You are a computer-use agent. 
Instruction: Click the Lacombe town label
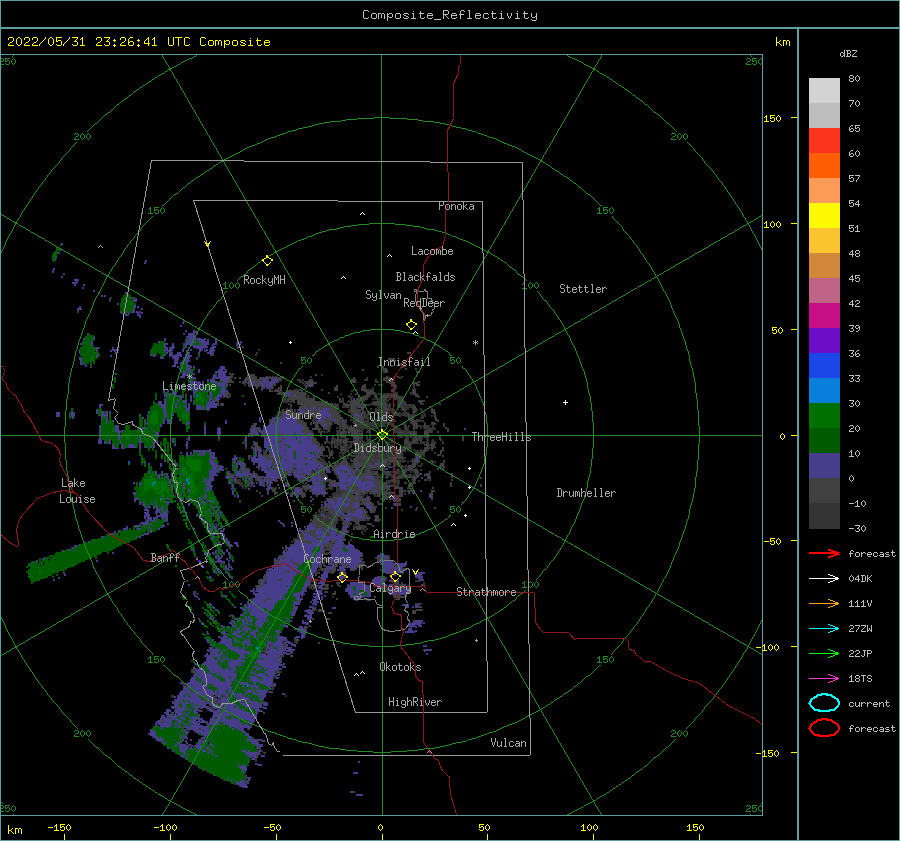432,251
